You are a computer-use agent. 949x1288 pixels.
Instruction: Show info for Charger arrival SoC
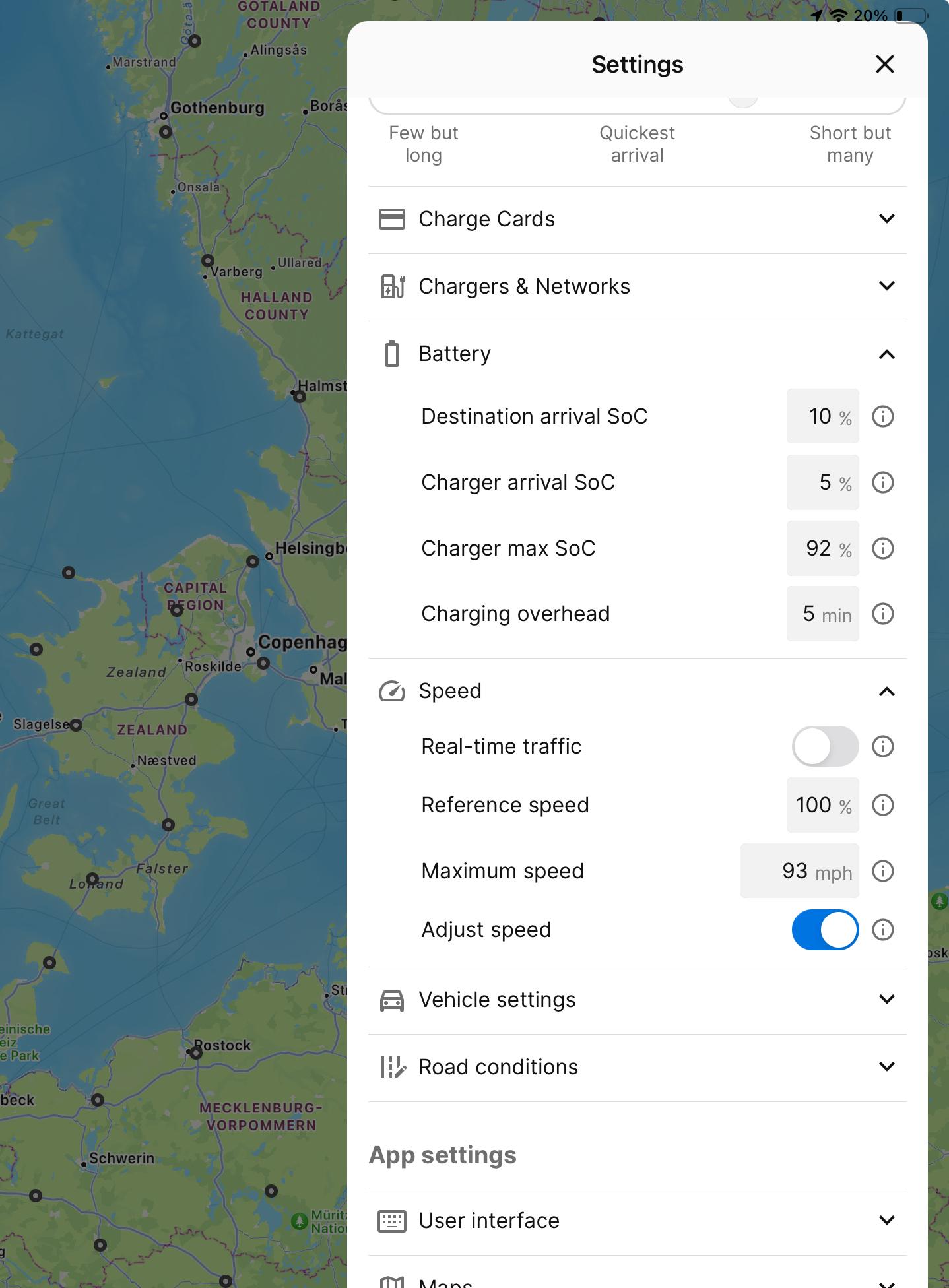point(883,482)
